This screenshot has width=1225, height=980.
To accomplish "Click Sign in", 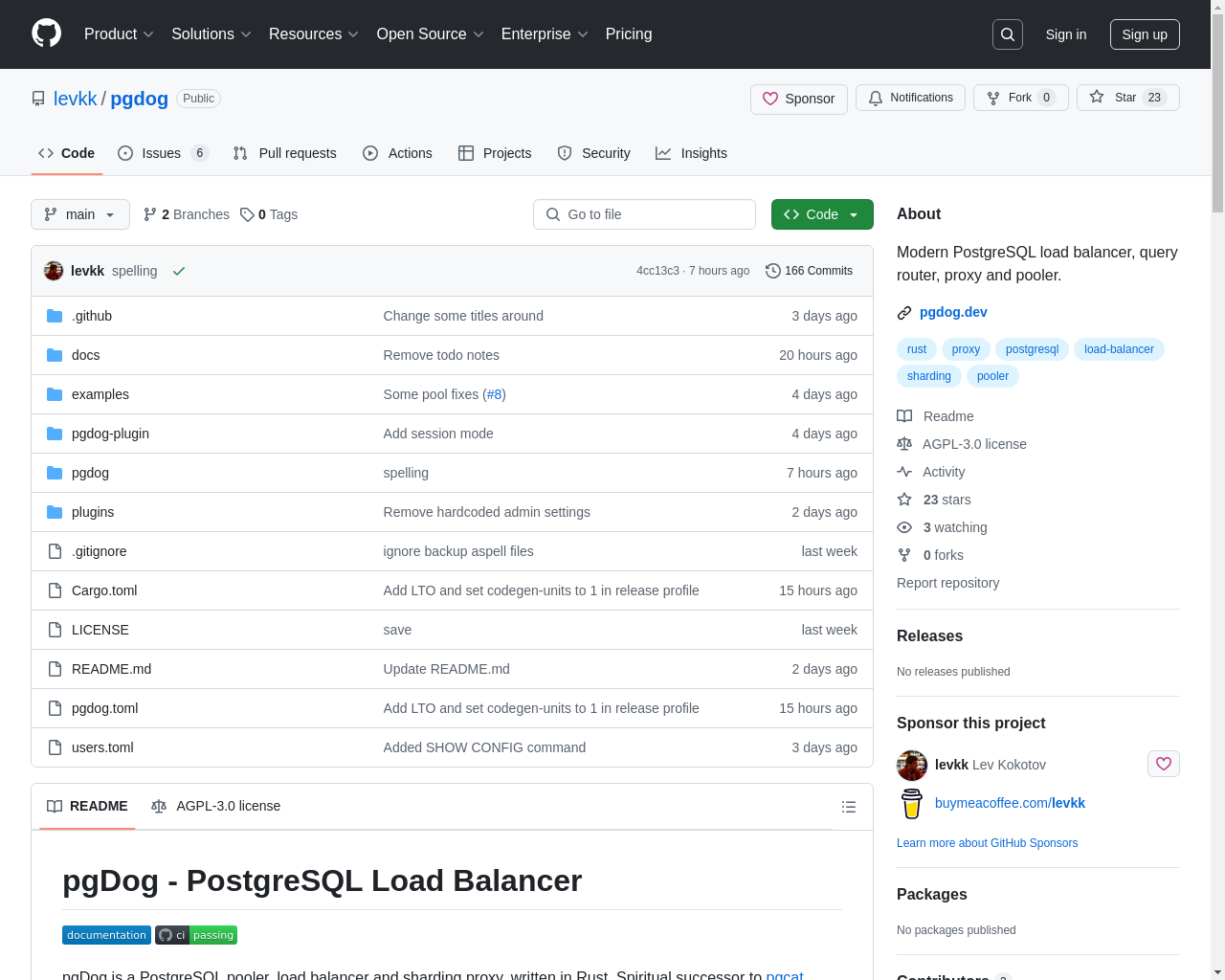I will [1066, 34].
